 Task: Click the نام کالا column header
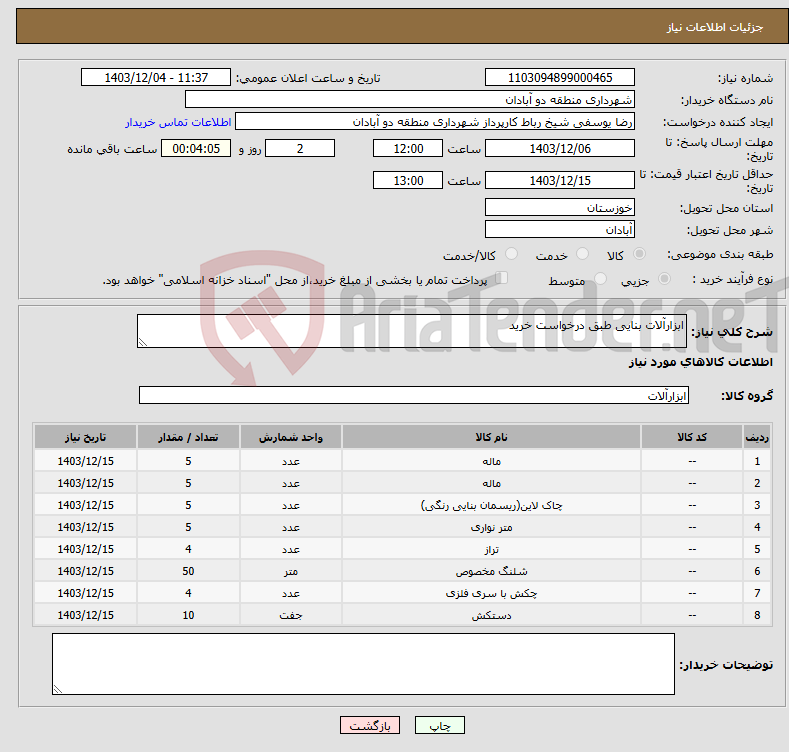(491, 437)
